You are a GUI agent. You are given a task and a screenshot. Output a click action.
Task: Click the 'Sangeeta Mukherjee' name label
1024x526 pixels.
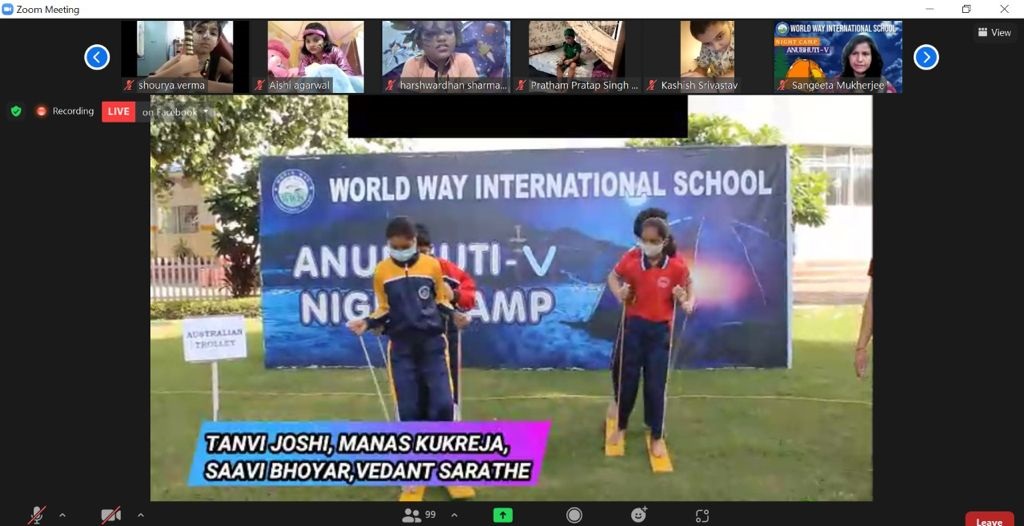click(838, 85)
